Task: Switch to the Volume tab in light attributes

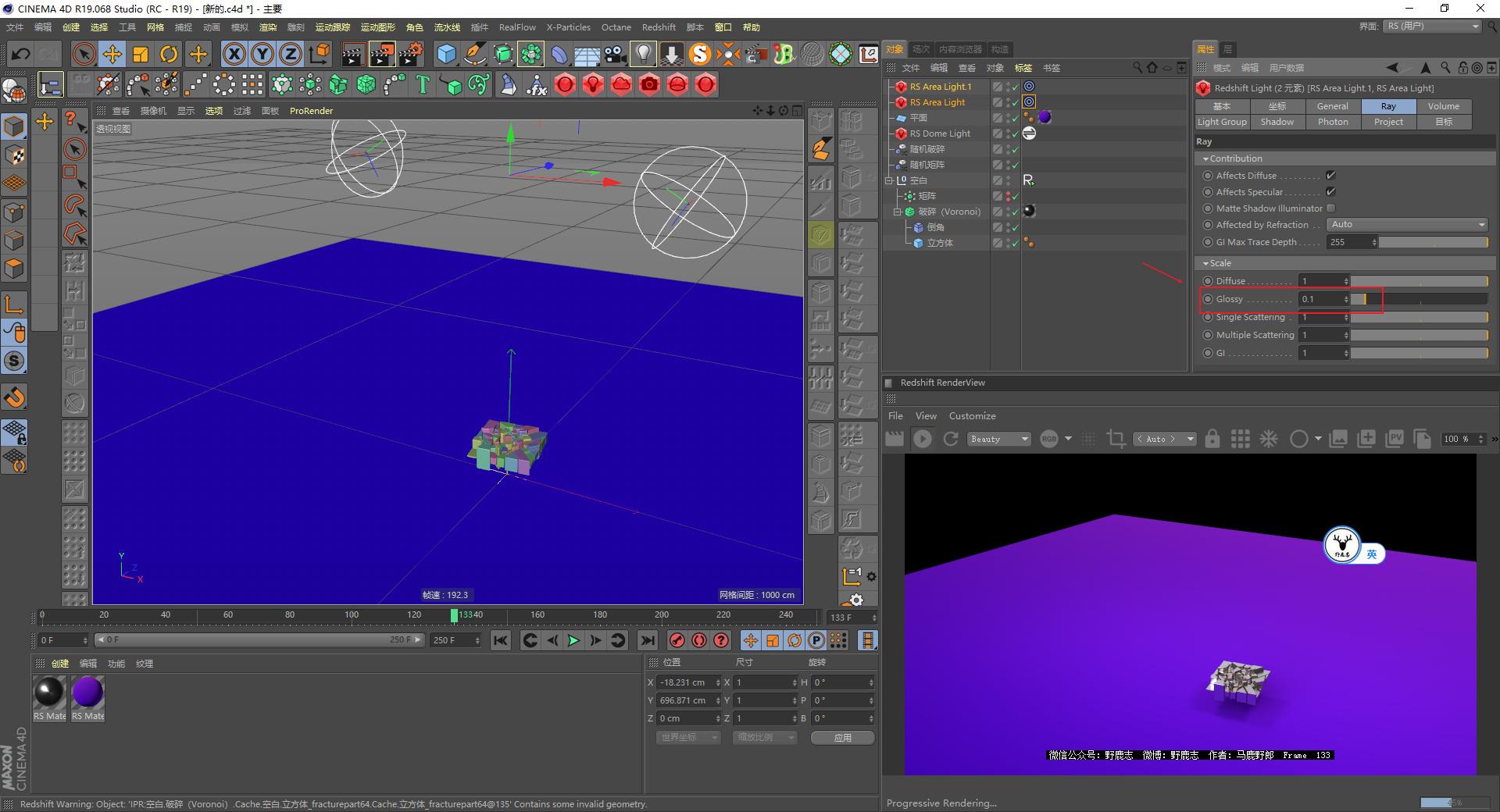Action: click(1443, 106)
